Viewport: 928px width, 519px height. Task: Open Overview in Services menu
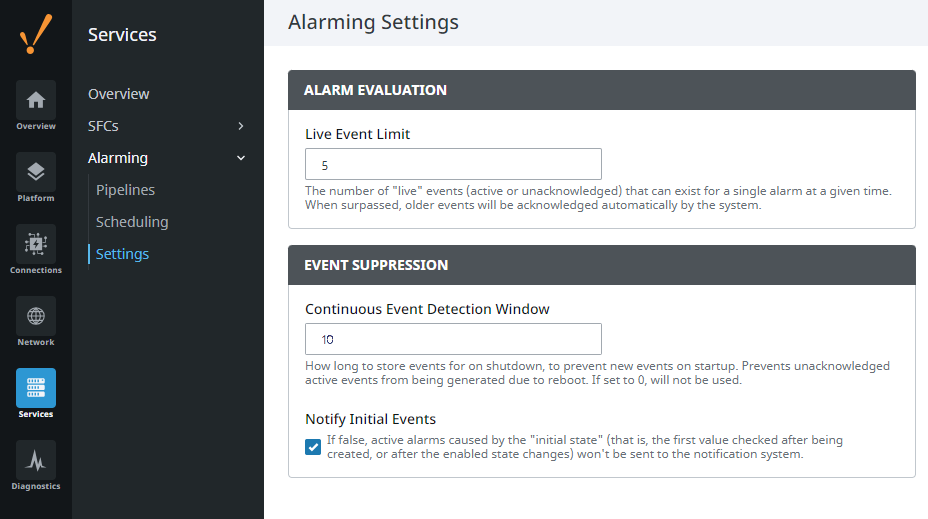pos(118,94)
